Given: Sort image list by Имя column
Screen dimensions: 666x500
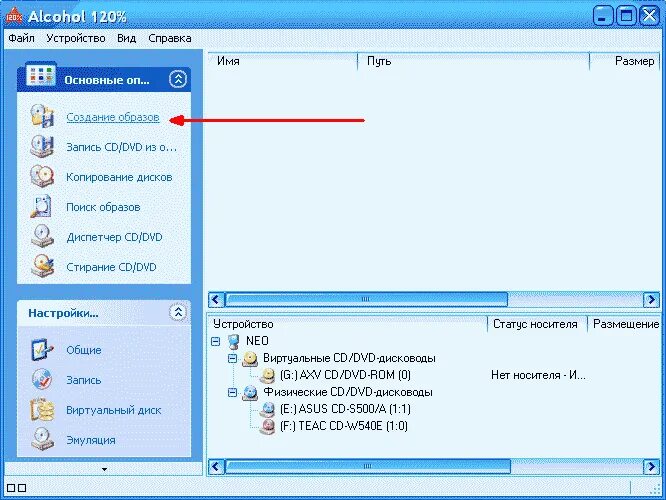Looking at the screenshot, I should click(x=283, y=61).
